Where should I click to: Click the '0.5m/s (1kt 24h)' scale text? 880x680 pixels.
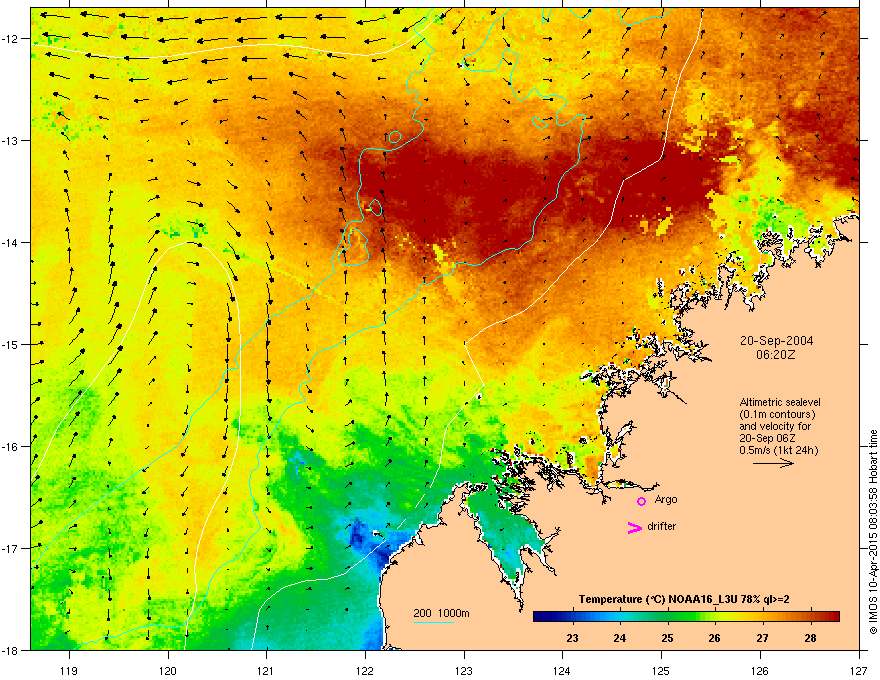pos(778,451)
